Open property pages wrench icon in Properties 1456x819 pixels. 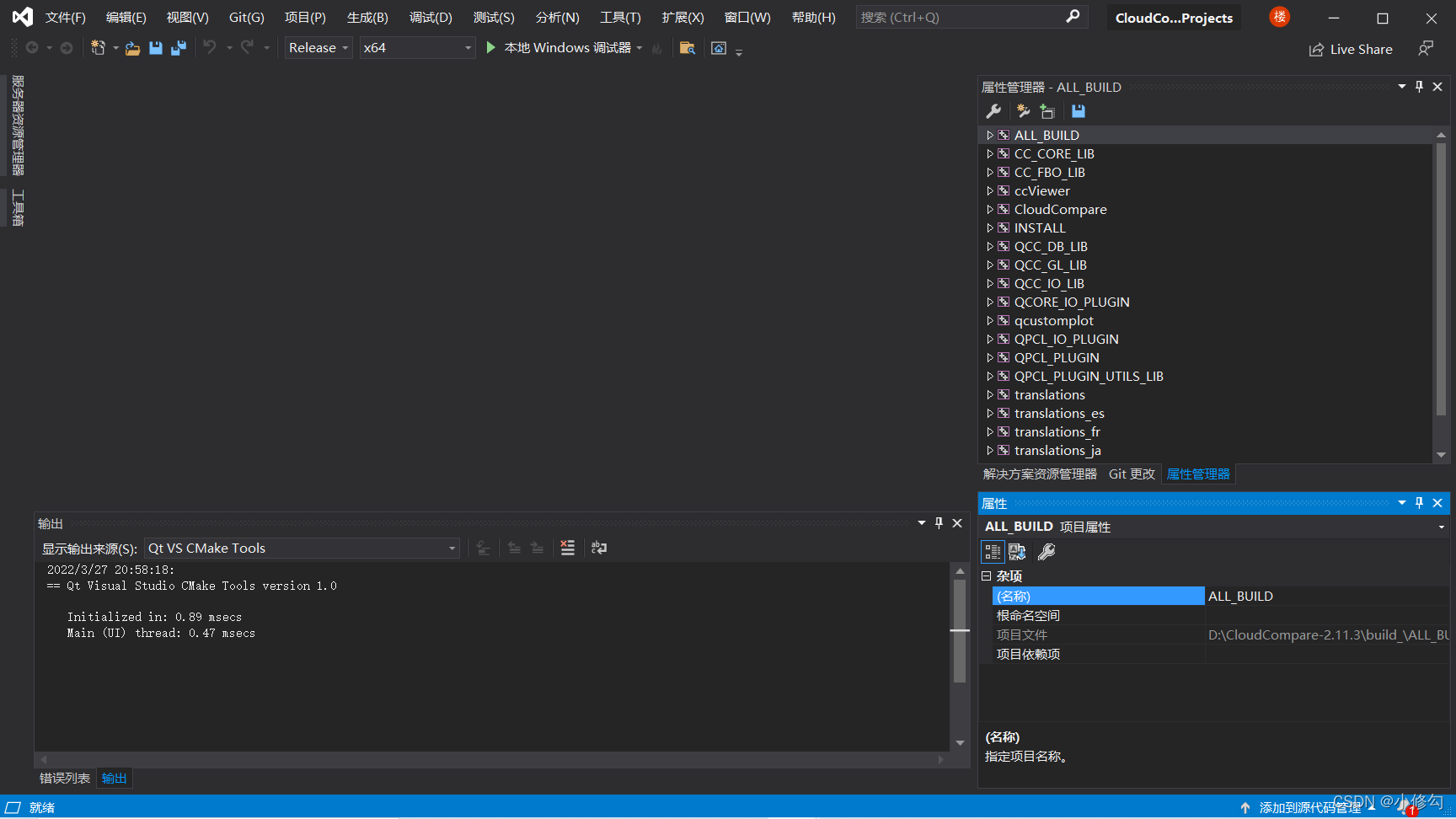coord(1046,552)
